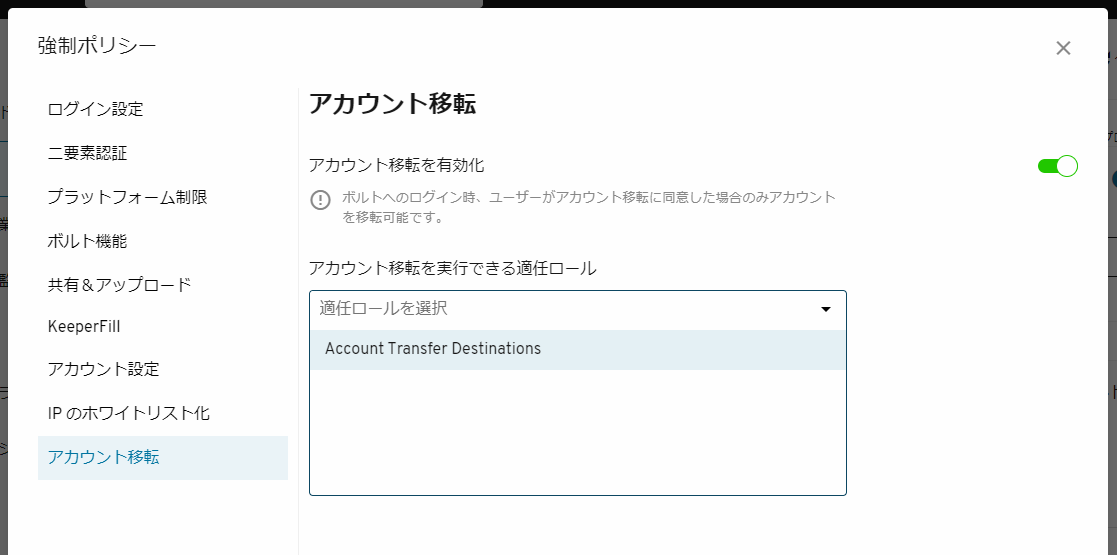This screenshot has height=555, width=1117.
Task: Switch to 共有＆アップロード section
Action: point(119,285)
